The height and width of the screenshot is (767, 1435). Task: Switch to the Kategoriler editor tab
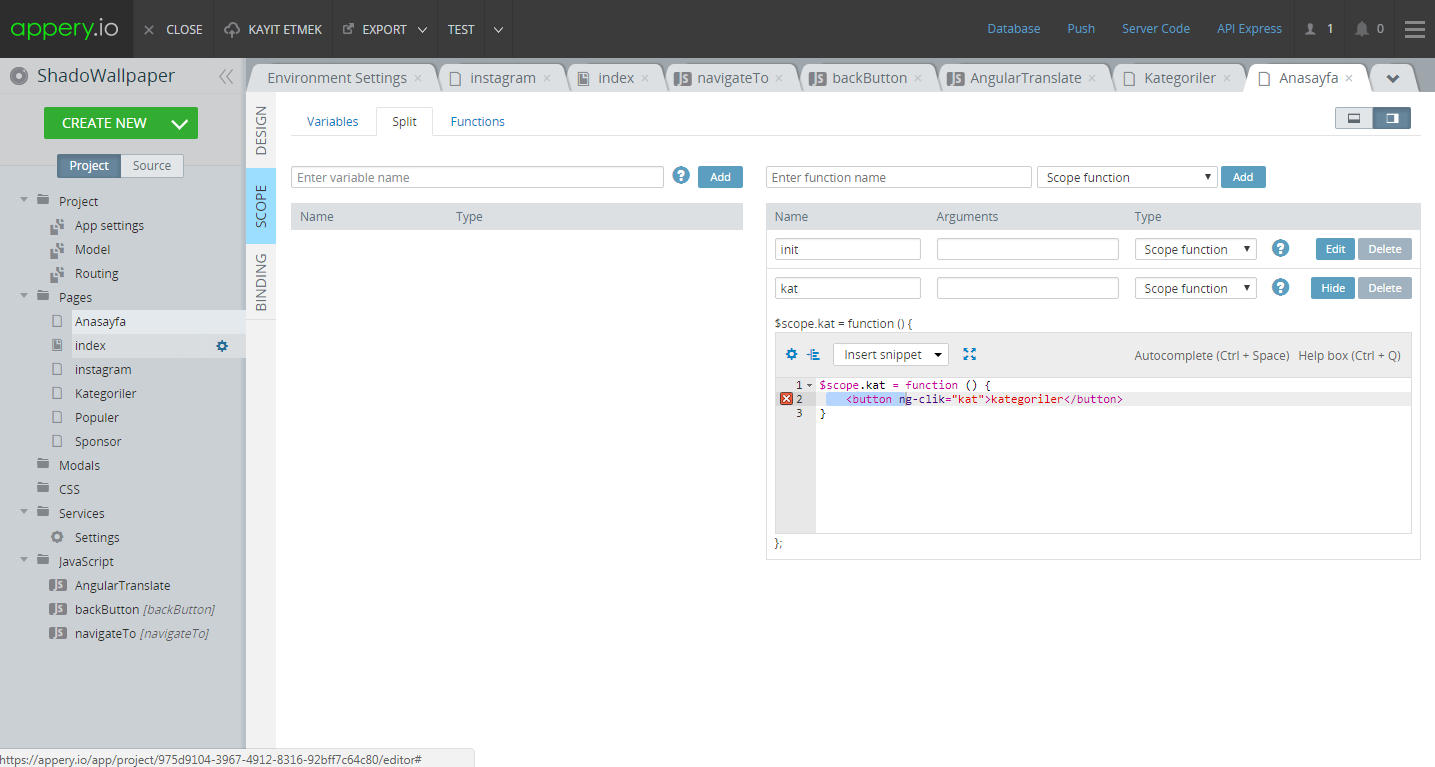1180,78
